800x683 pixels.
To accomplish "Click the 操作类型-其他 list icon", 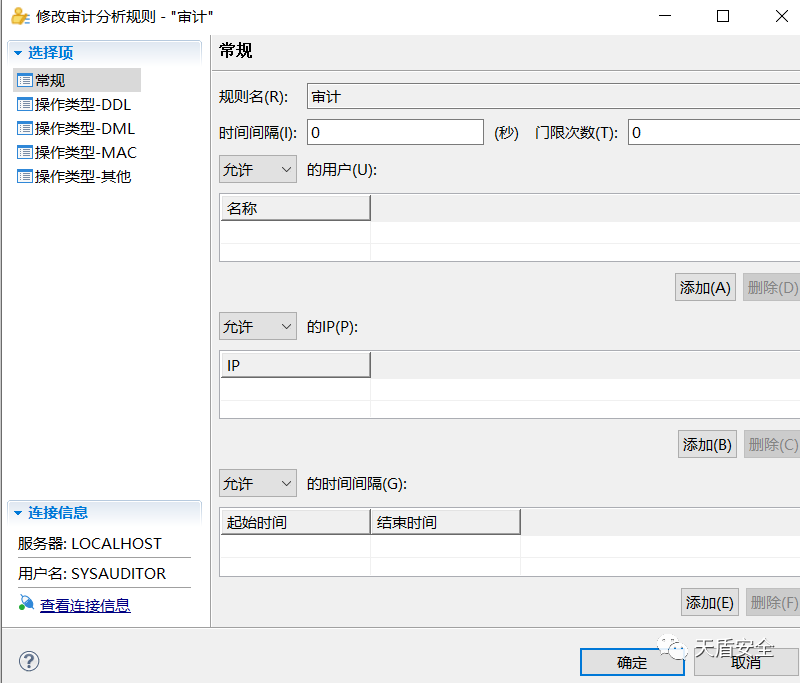I will pyautogui.click(x=25, y=176).
